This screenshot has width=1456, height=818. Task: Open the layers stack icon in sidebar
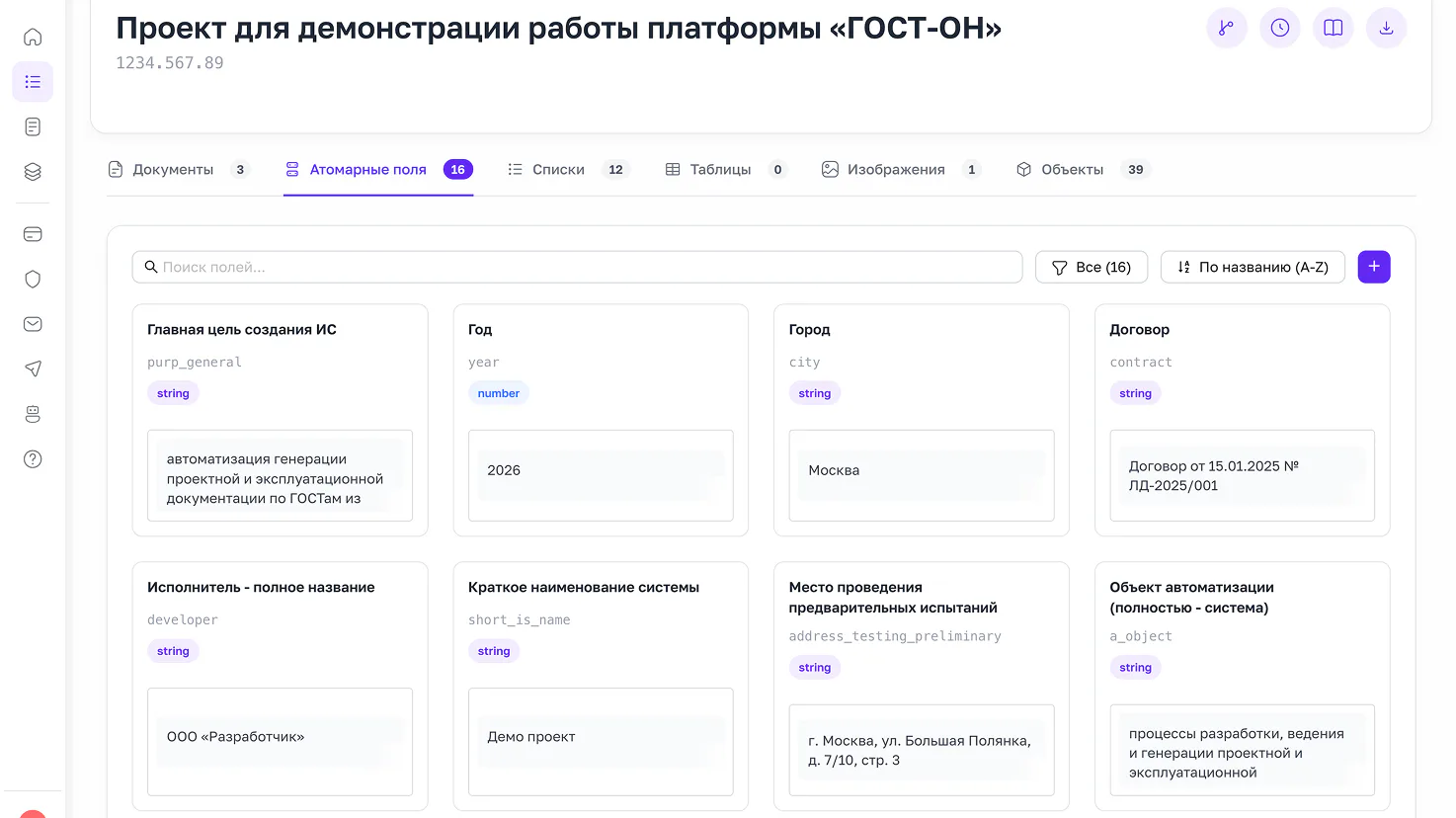coord(33,172)
